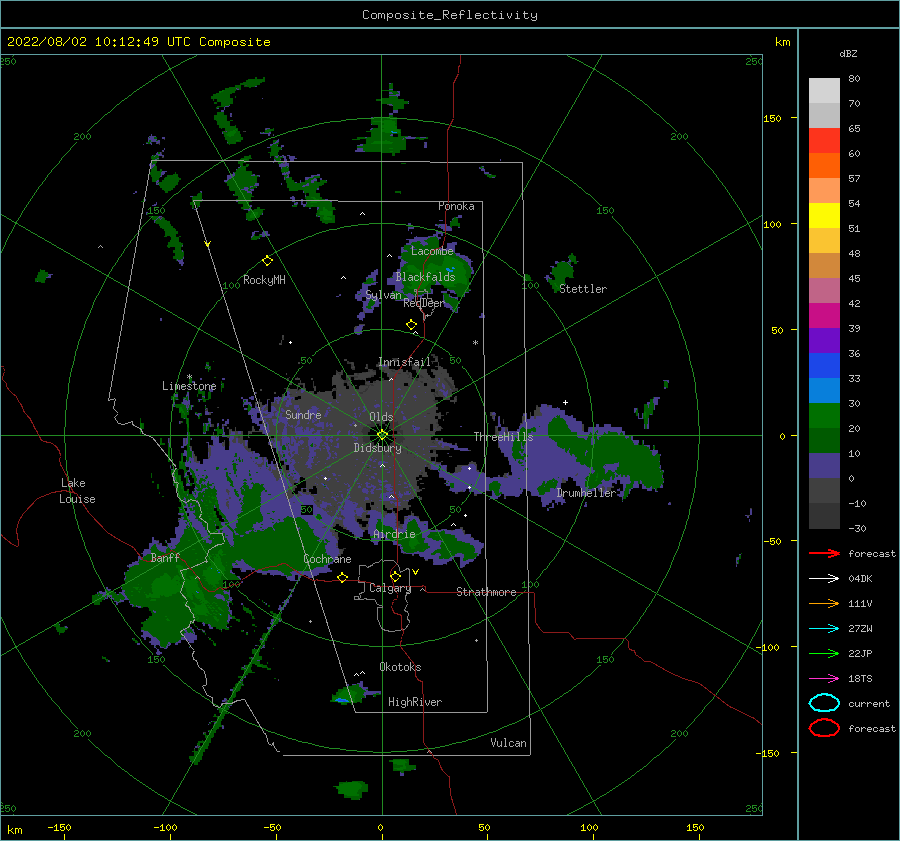Screen dimensions: 900x841
Task: Click the Limestone label
Action: coord(189,386)
